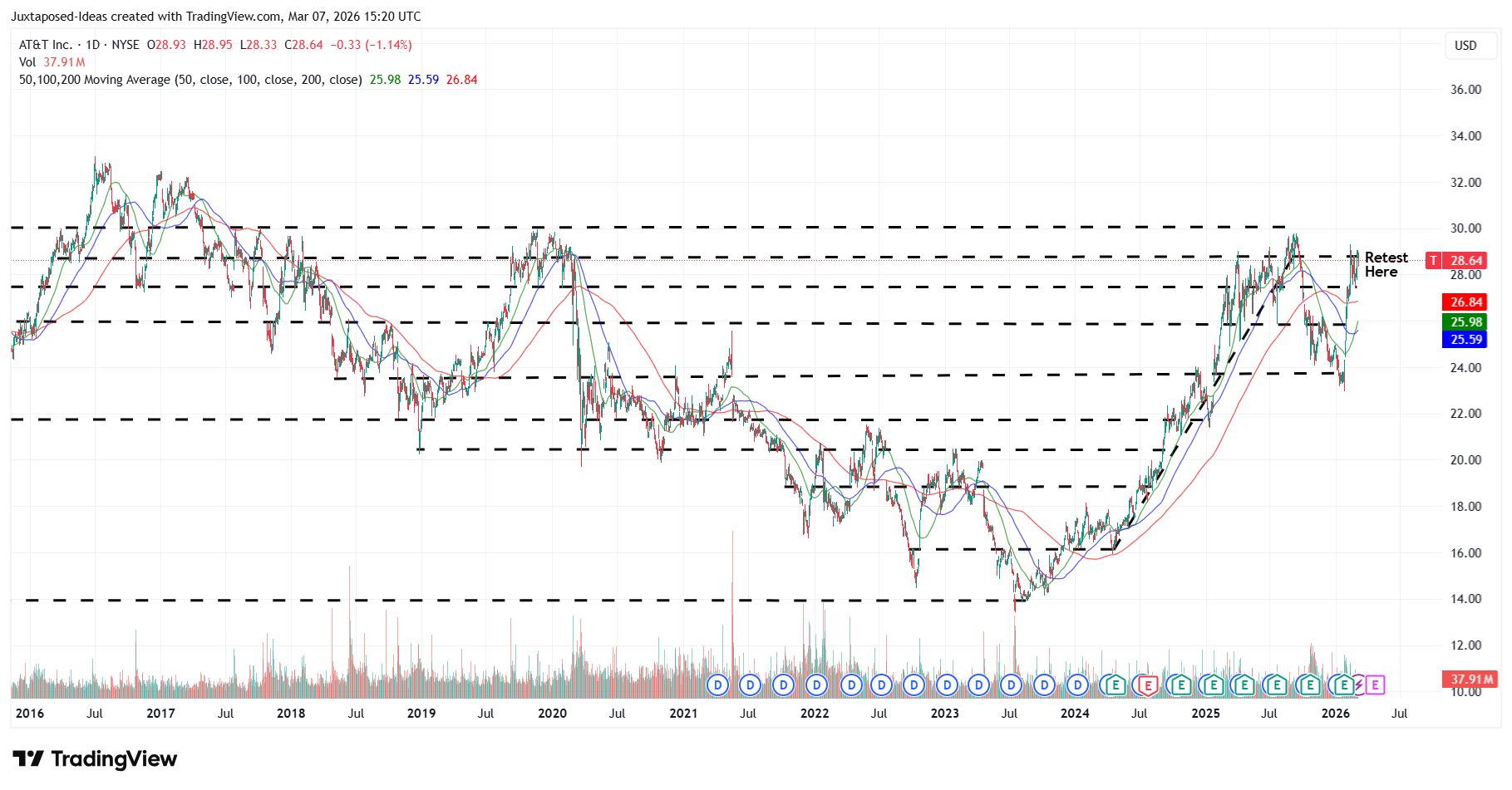Click the dividend marker above the 2022 label
This screenshot has height=790, width=1512.
click(817, 685)
